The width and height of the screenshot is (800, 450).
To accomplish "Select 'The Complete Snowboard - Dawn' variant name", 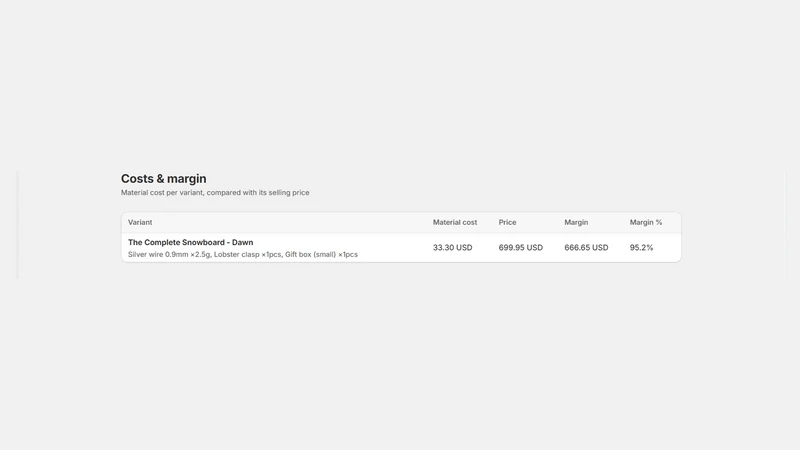I will (190, 242).
